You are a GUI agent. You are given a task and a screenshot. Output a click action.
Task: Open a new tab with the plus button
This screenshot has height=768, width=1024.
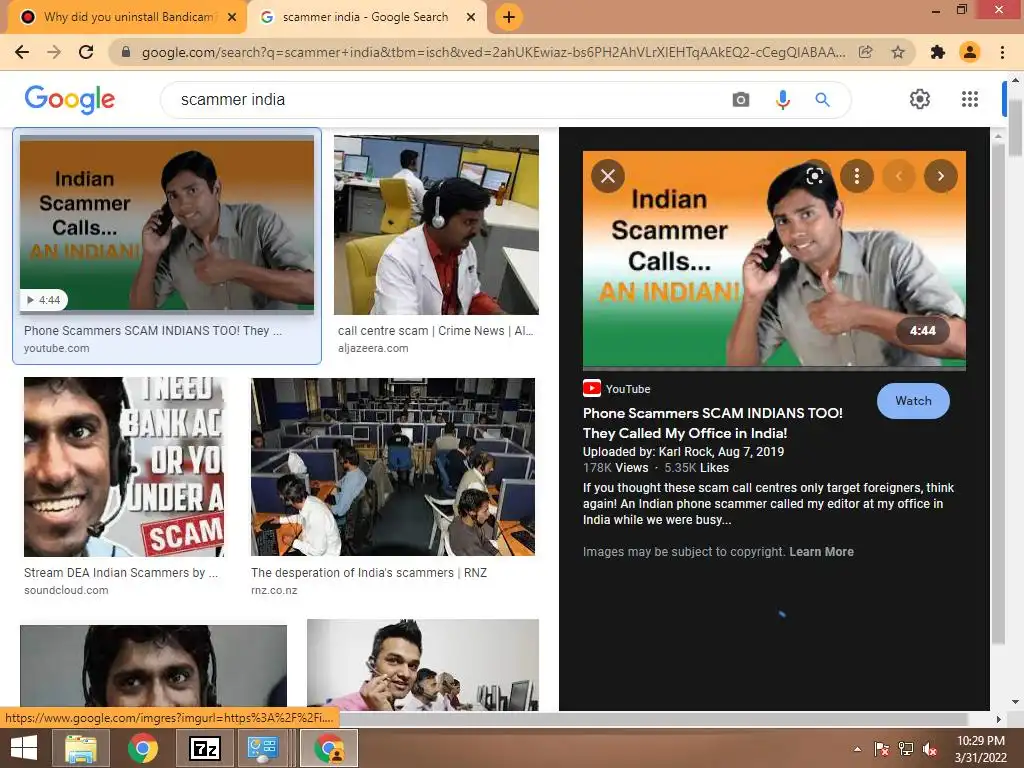(x=509, y=17)
